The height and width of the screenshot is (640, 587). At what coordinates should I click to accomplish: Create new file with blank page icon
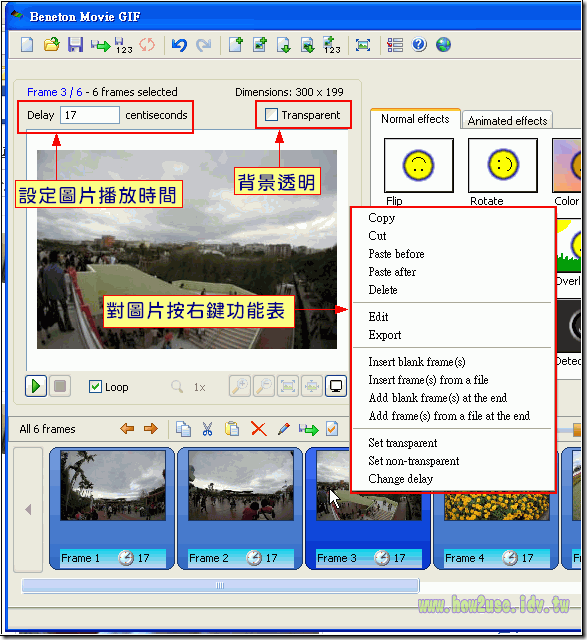click(27, 44)
